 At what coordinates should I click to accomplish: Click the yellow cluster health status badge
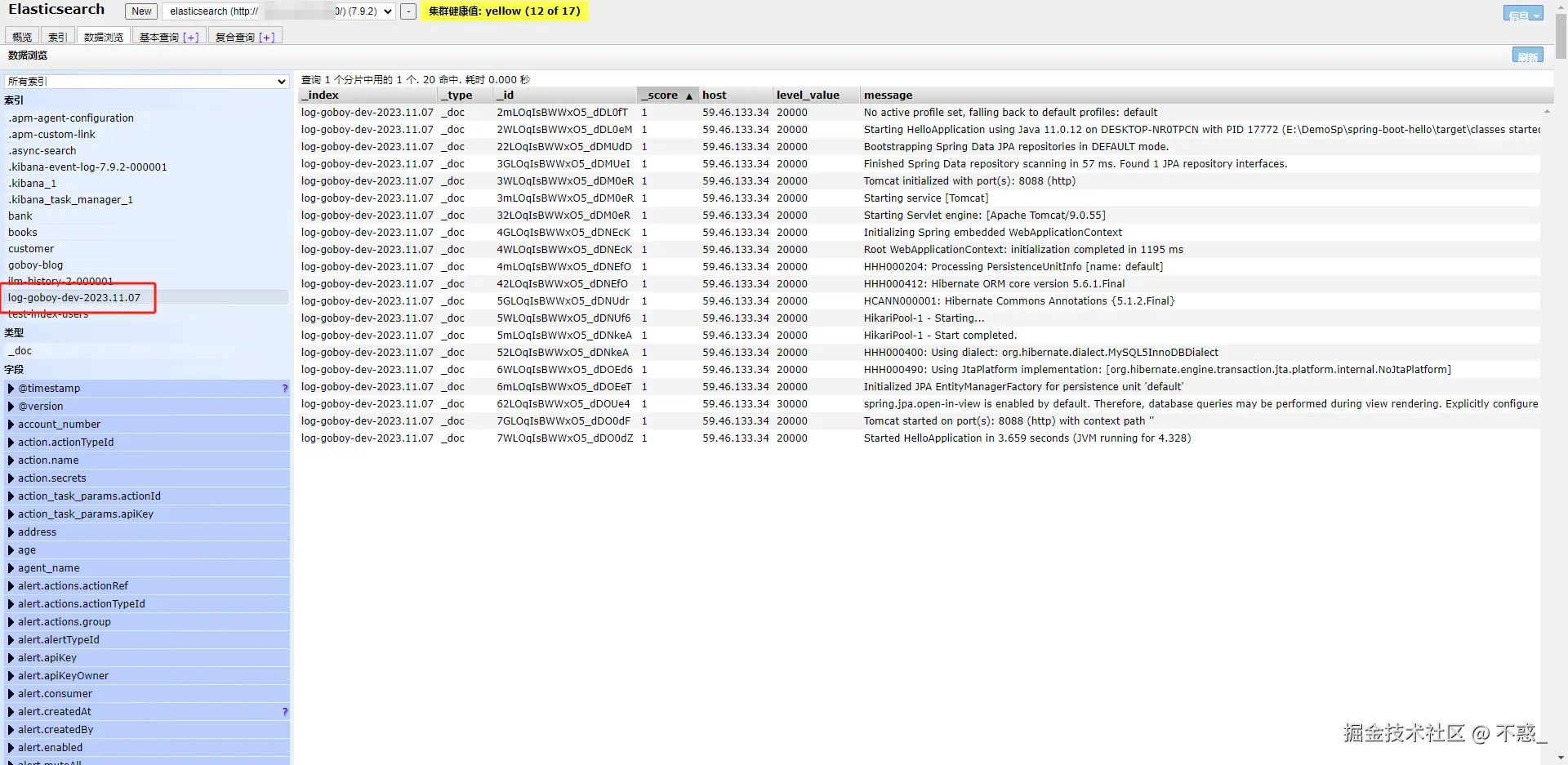click(504, 11)
